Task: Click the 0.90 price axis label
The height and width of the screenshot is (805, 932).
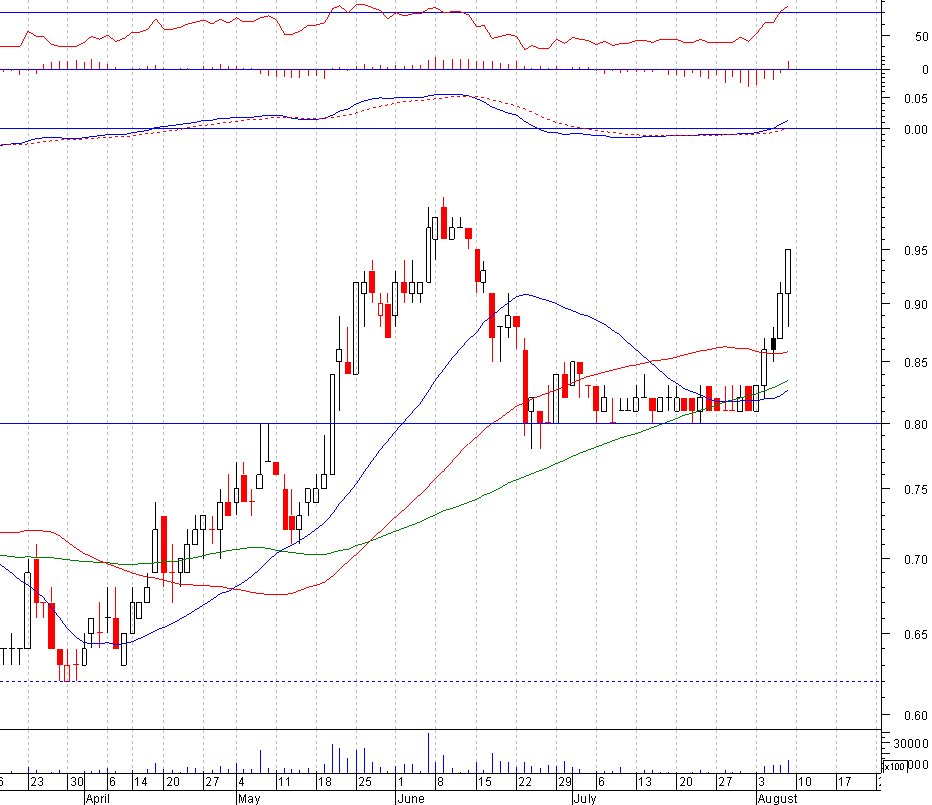Action: click(915, 304)
